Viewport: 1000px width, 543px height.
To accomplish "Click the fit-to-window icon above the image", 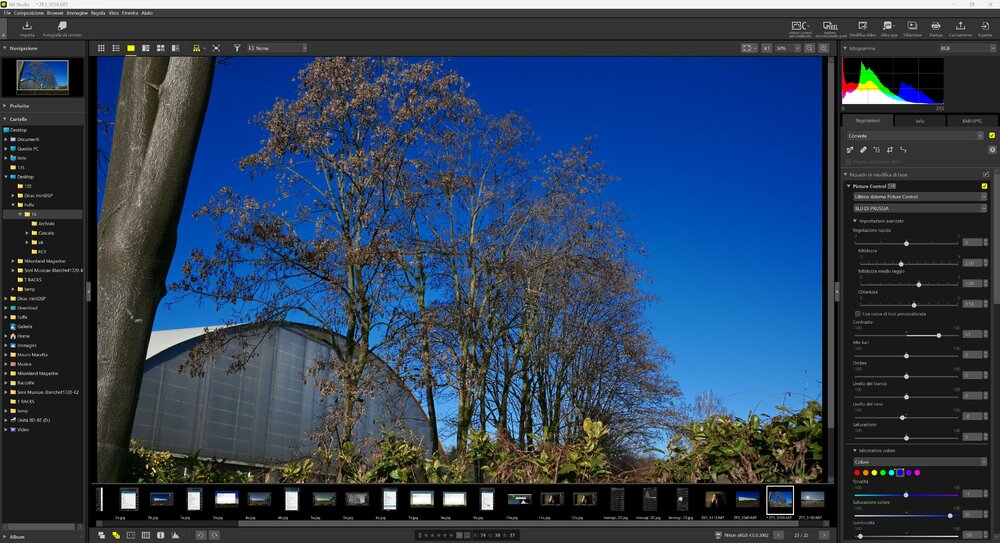I will (x=746, y=48).
